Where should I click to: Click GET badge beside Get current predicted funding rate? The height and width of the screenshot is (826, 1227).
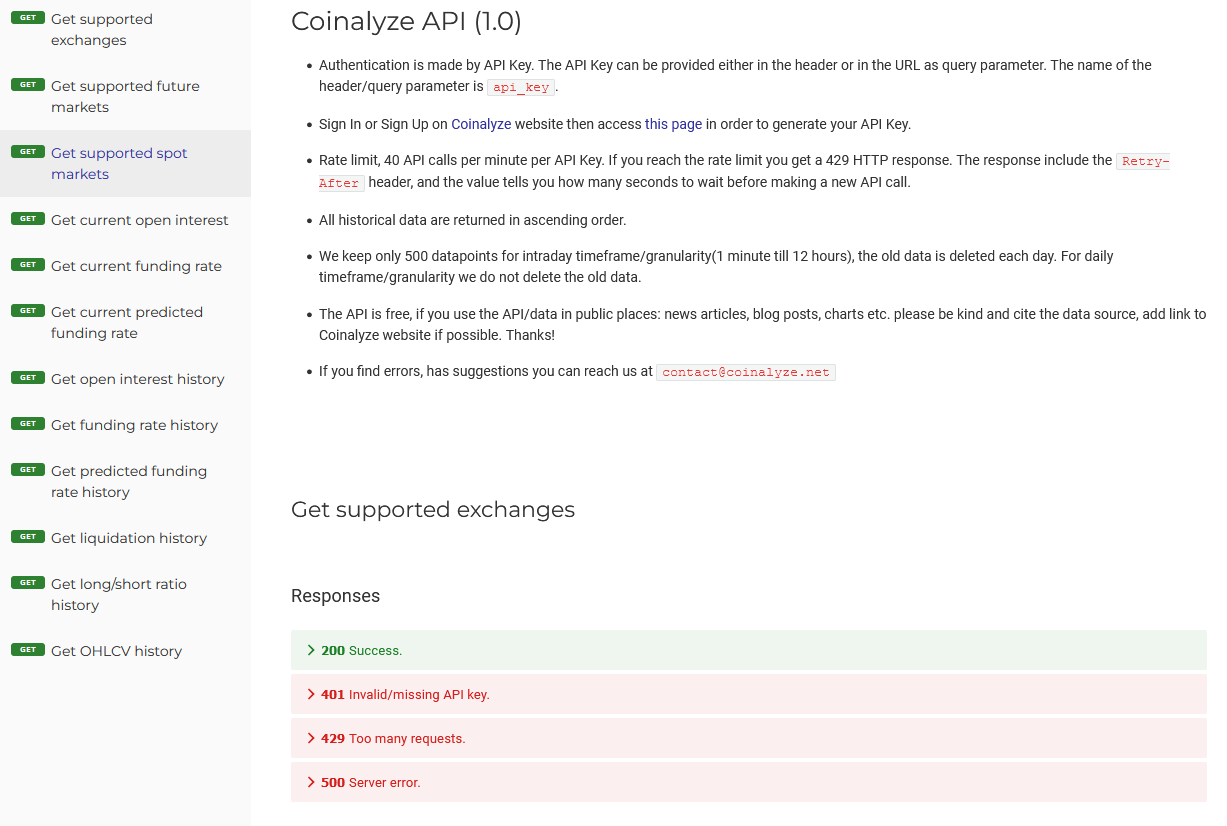pyautogui.click(x=28, y=311)
